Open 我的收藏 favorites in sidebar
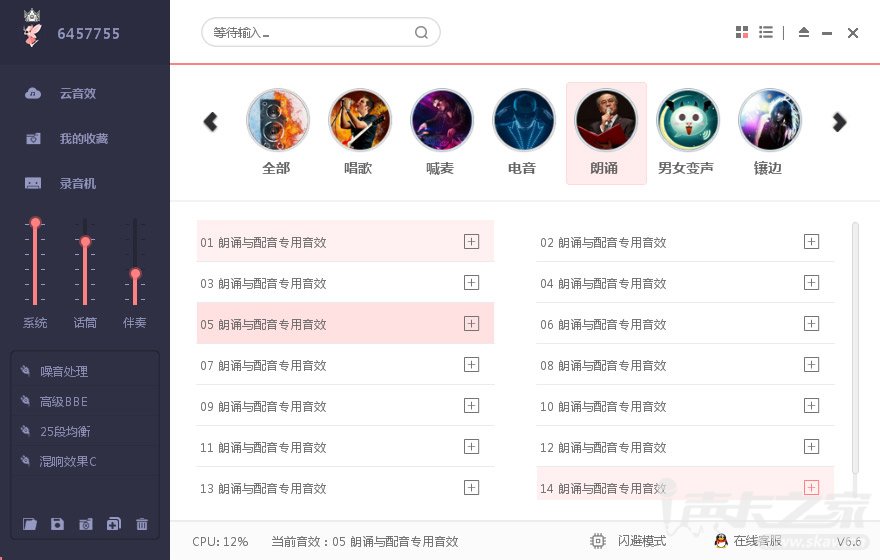Image resolution: width=880 pixels, height=560 pixels. 66,138
